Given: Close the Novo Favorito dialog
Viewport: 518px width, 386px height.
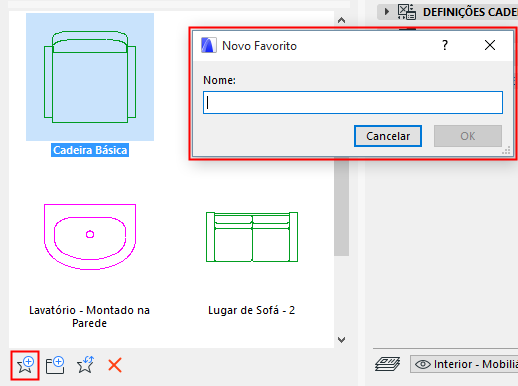Looking at the screenshot, I should [490, 45].
